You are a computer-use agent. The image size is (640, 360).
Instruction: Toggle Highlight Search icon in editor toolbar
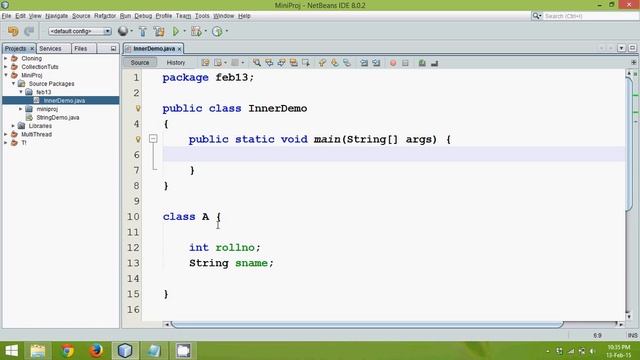point(293,62)
